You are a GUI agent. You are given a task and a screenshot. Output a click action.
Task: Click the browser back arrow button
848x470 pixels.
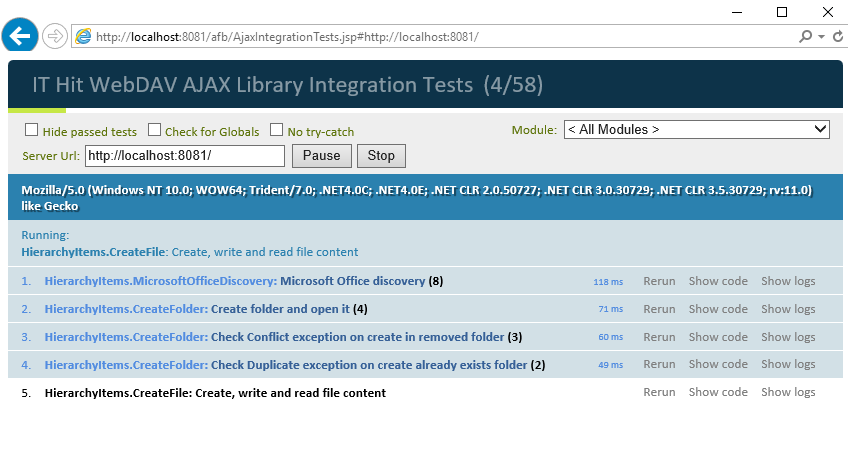click(x=20, y=36)
